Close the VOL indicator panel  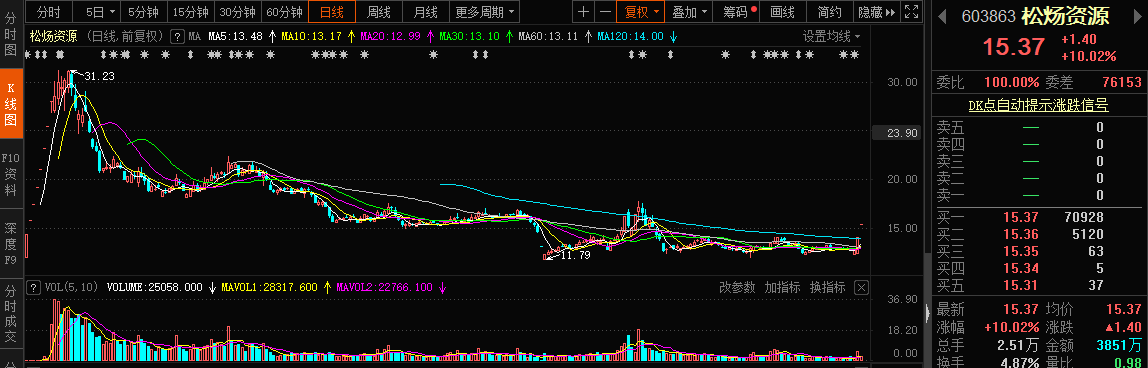(x=861, y=288)
